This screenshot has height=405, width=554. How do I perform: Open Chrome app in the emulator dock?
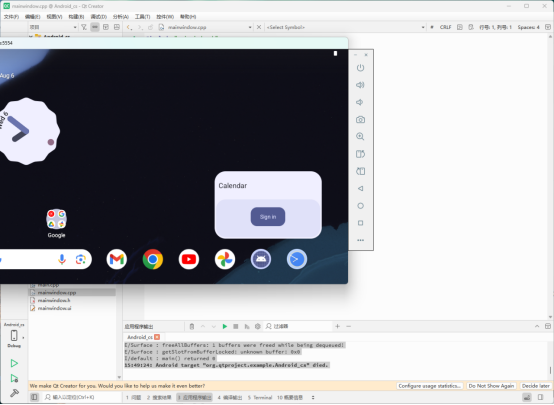pos(153,259)
